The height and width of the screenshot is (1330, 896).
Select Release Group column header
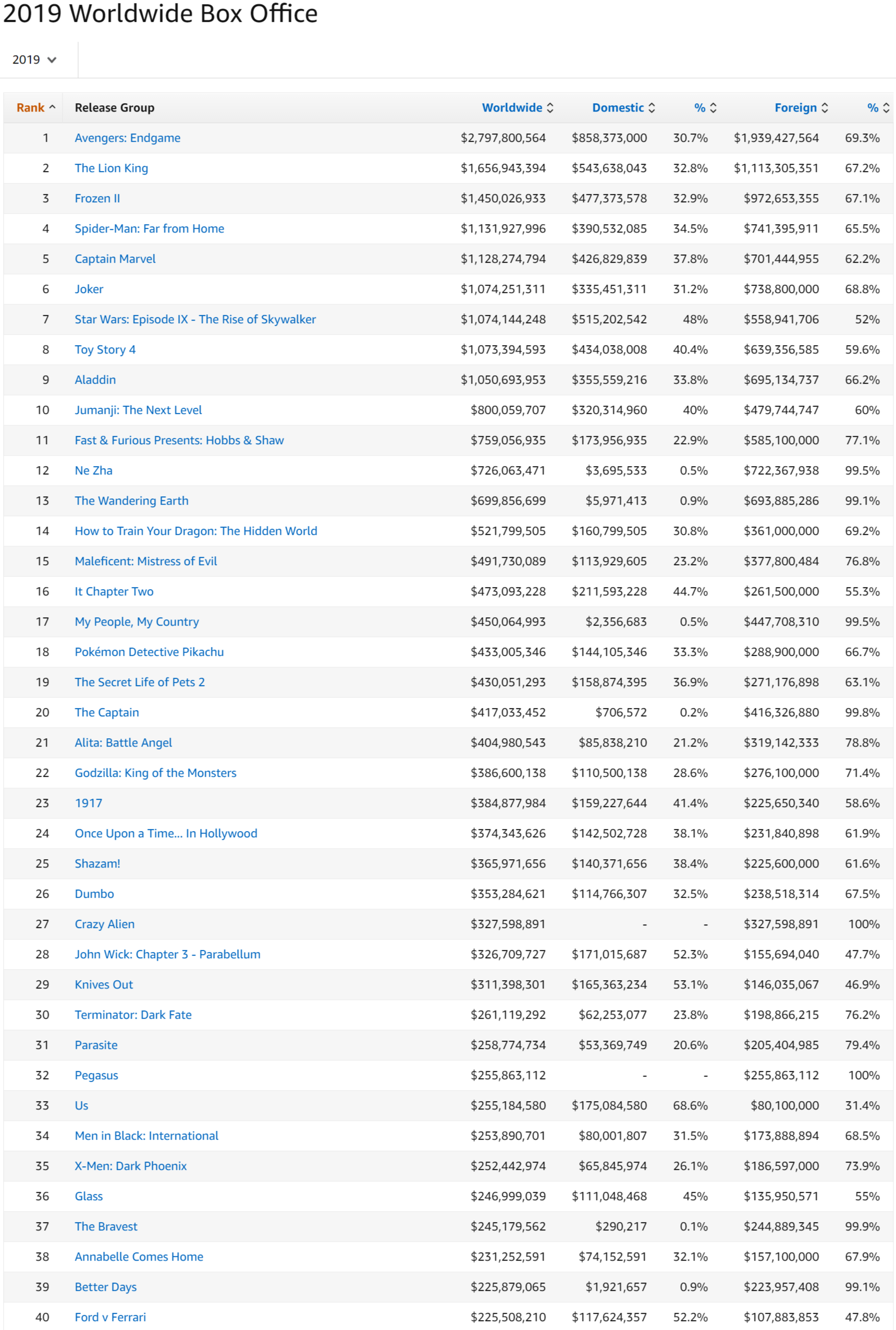click(115, 107)
